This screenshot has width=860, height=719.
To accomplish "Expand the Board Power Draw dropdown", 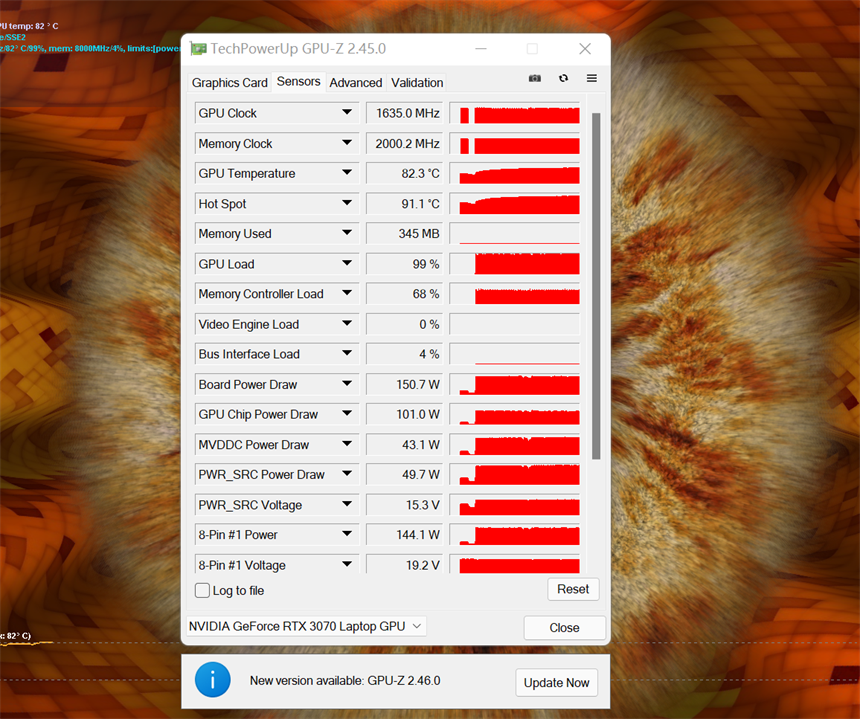I will [347, 384].
